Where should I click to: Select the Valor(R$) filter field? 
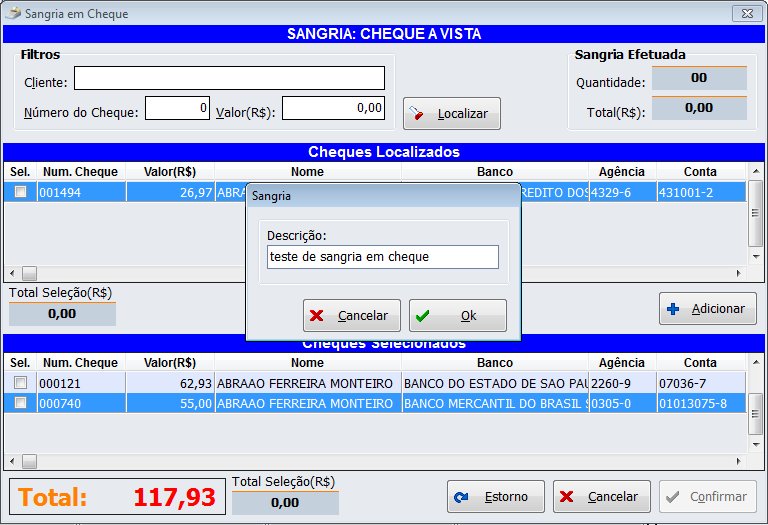[333, 108]
